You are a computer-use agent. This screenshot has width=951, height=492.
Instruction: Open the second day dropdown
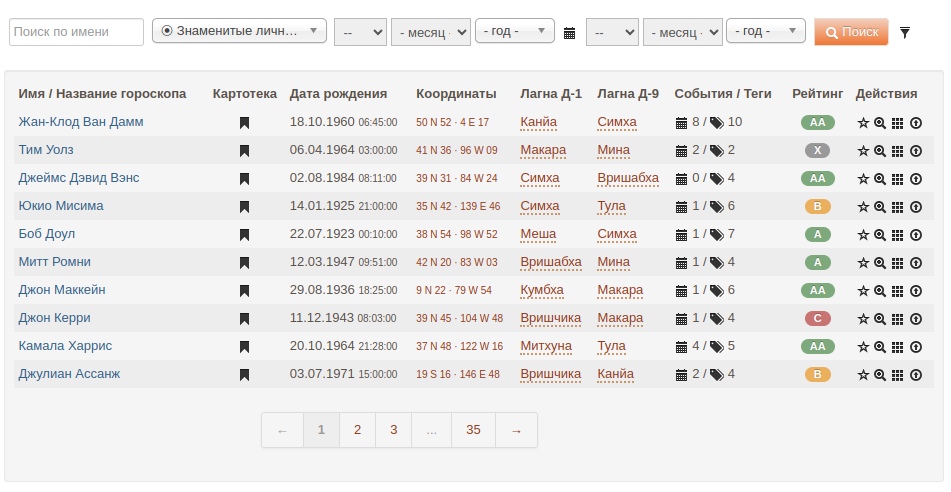[x=612, y=32]
